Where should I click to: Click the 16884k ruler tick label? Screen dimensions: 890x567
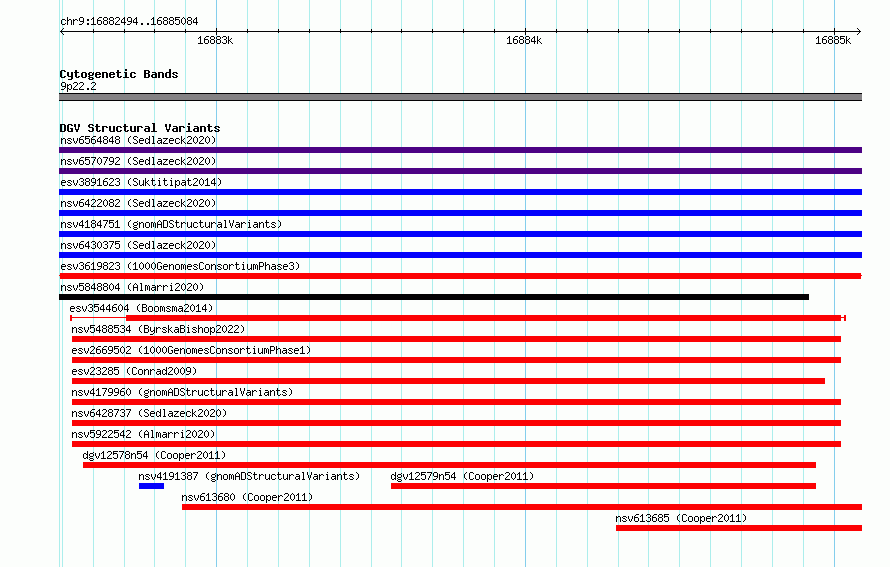[524, 40]
